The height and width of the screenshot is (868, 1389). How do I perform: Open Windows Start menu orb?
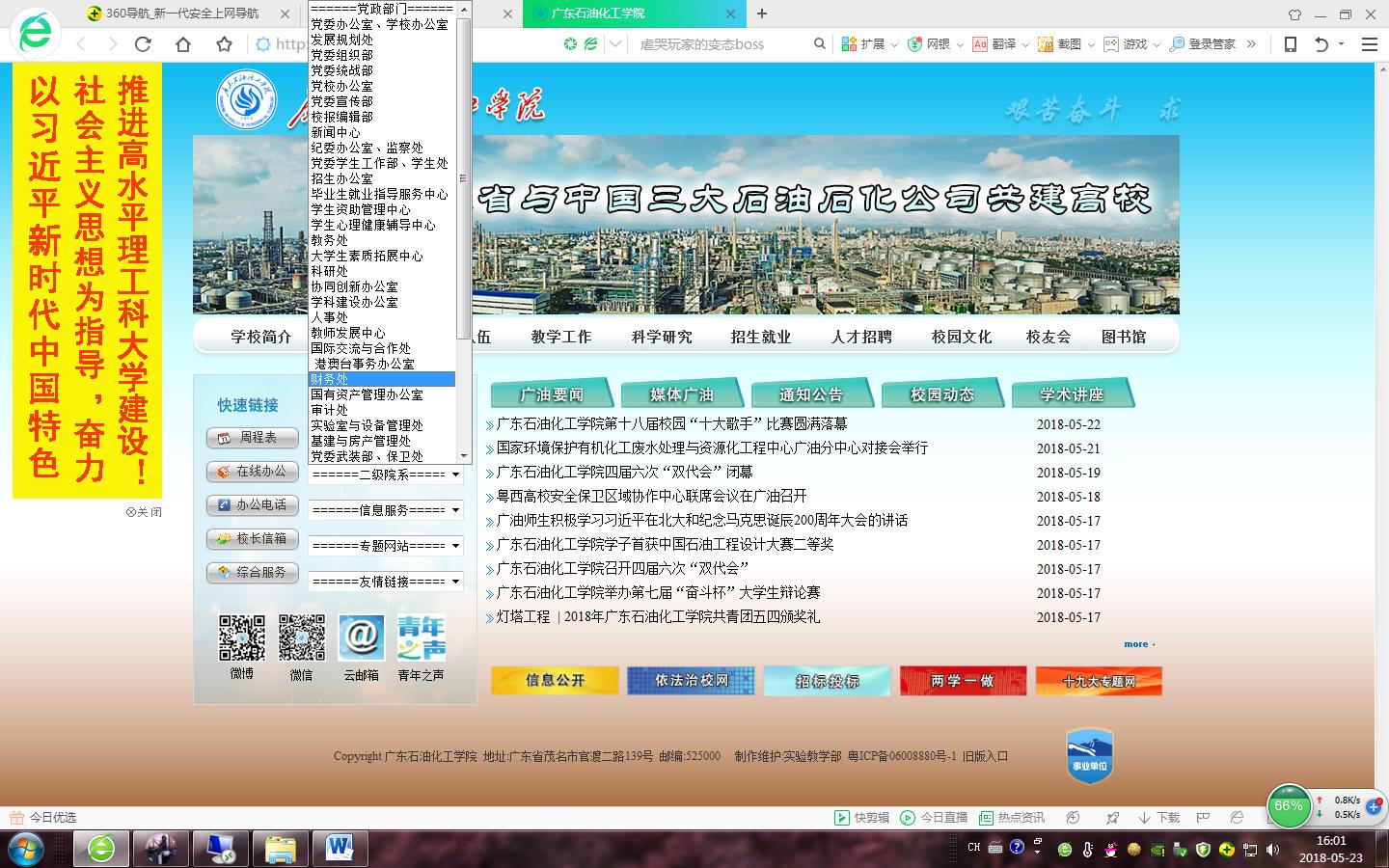[27, 849]
